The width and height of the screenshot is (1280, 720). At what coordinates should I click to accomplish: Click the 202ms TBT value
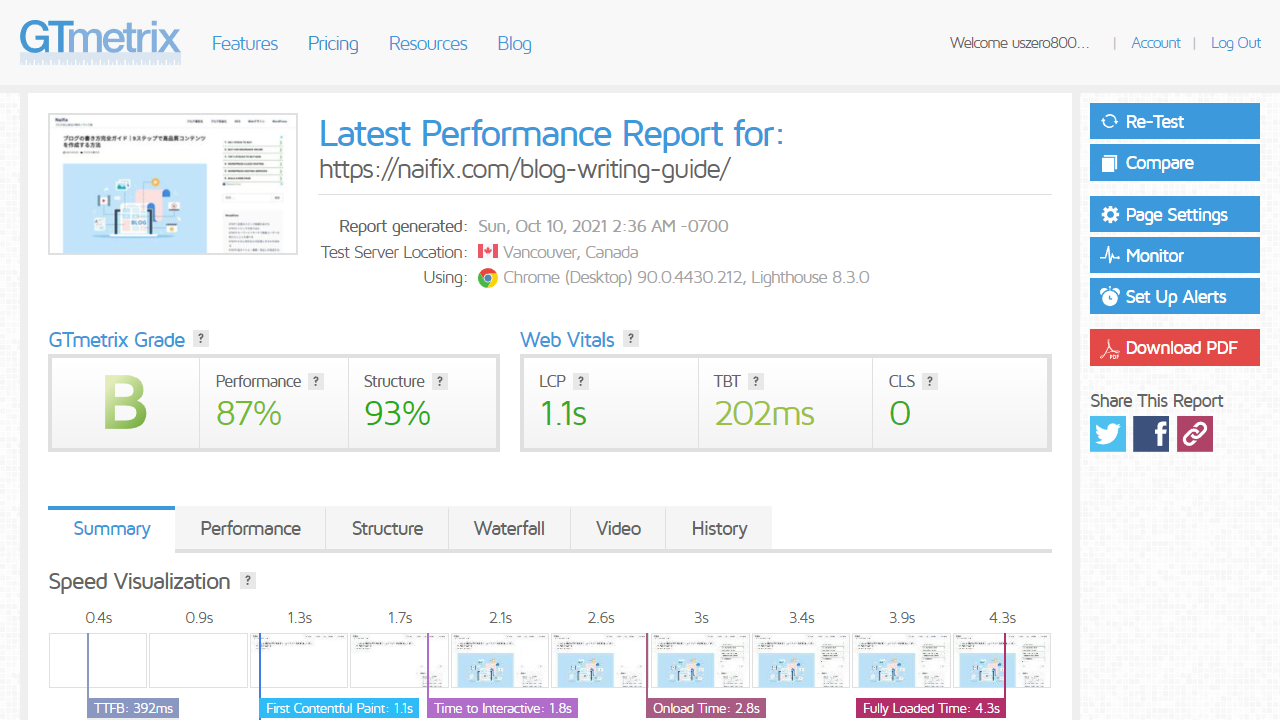[x=764, y=413]
